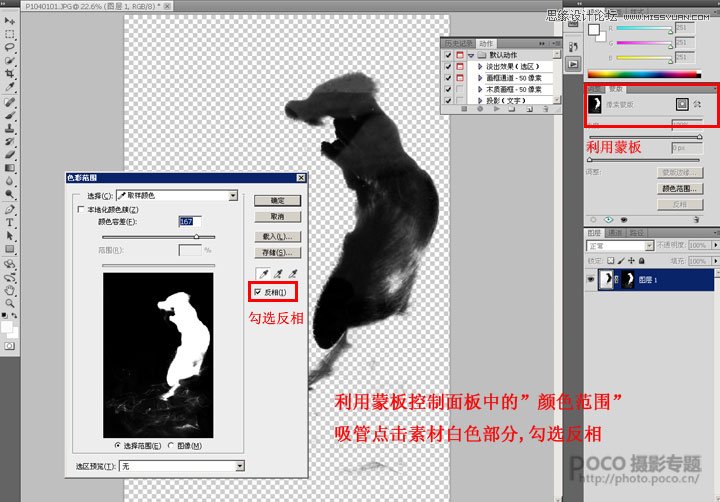Image resolution: width=720 pixels, height=502 pixels.
Task: Click the 确定 button in dialog
Action: [277, 200]
